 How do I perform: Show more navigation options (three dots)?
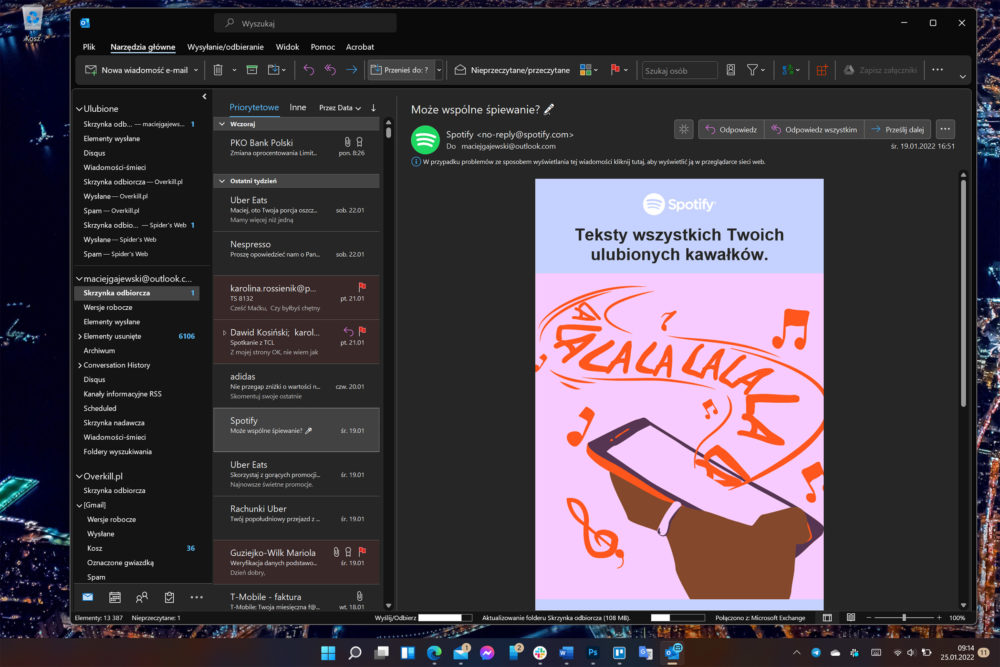[x=196, y=597]
